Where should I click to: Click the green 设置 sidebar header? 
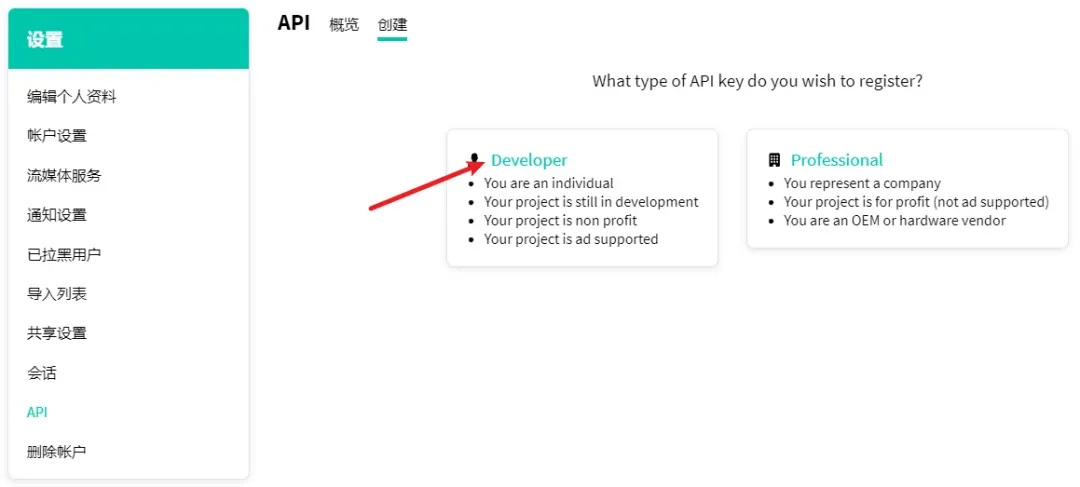click(x=128, y=39)
